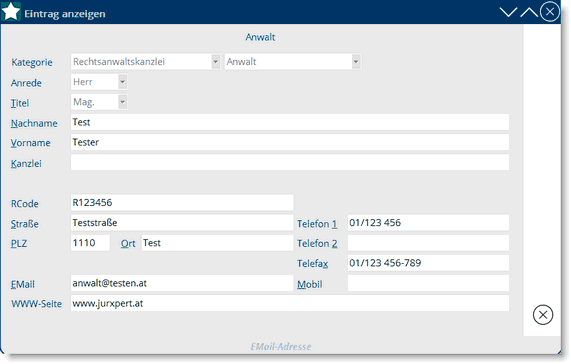This screenshot has width=571, height=364.
Task: Click the EMail label
Action: (x=23, y=284)
